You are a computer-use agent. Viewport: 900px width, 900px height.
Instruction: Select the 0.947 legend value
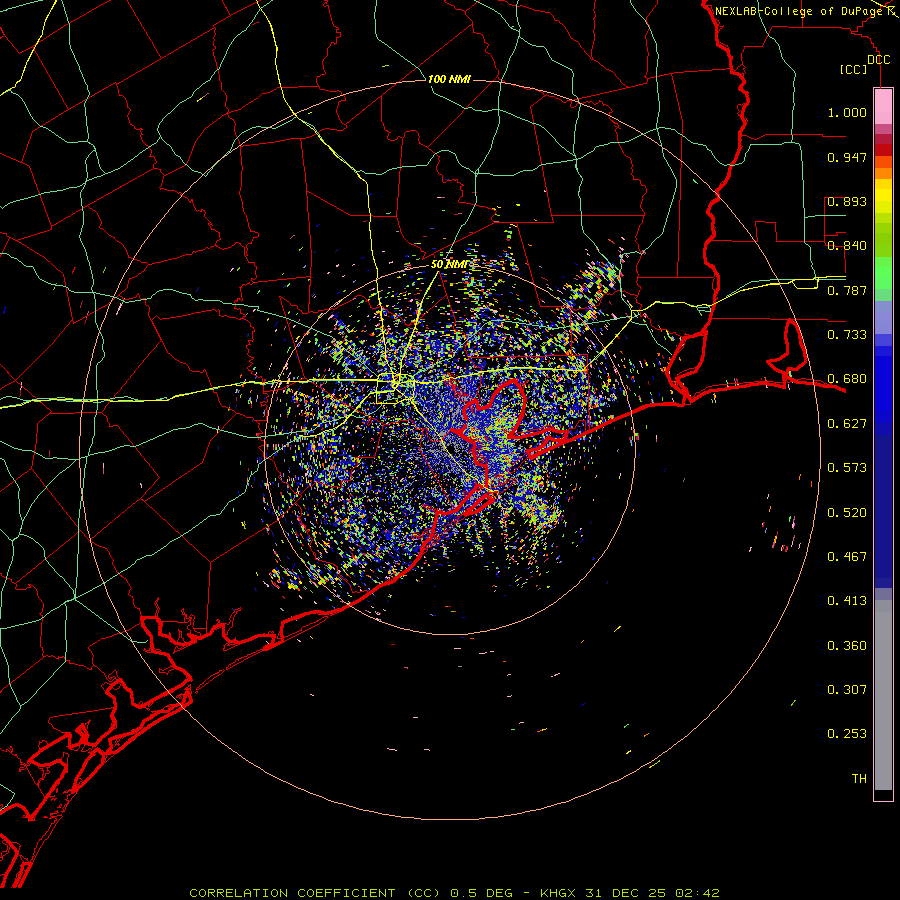click(x=847, y=157)
